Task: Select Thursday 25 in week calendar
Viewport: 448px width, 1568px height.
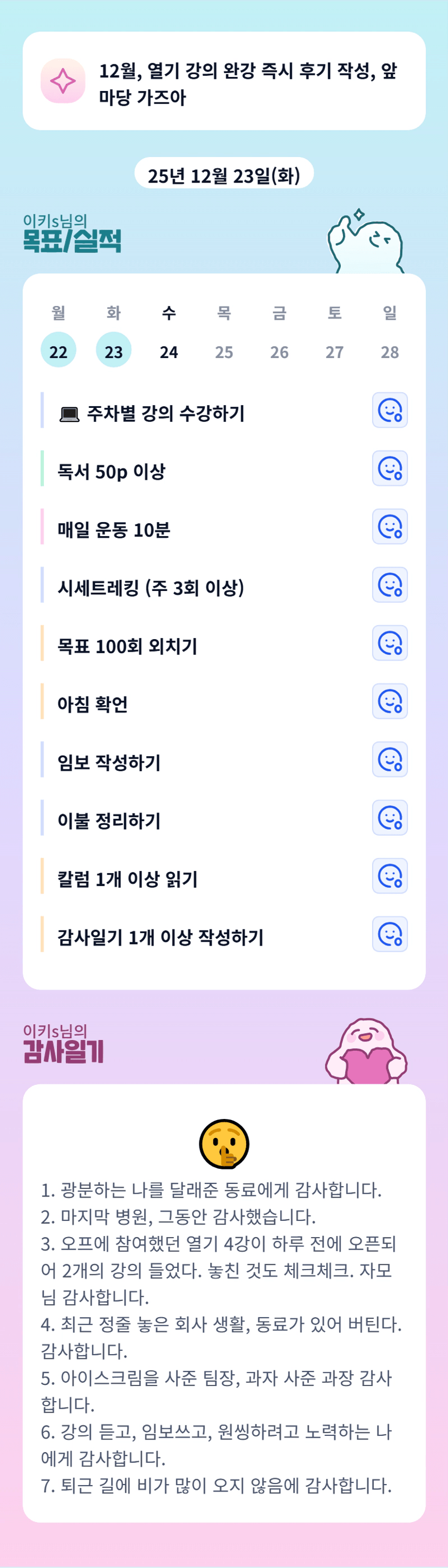Action: pos(224,351)
